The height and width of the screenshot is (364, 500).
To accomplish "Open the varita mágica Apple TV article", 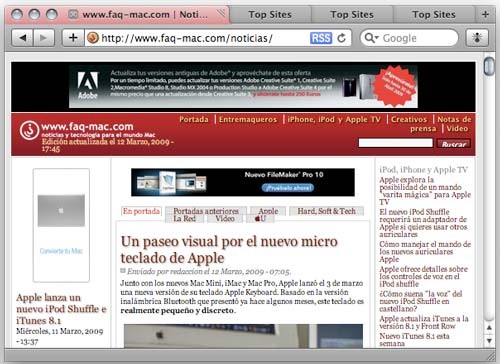I will pyautogui.click(x=425, y=191).
